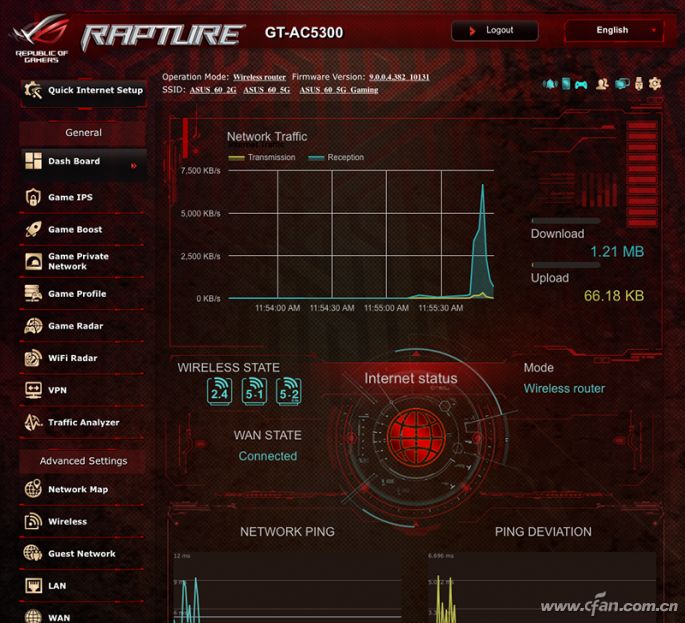Screen dimensions: 685x623
Task: Open the ASUS_60_5G SSID link
Action: [266, 90]
